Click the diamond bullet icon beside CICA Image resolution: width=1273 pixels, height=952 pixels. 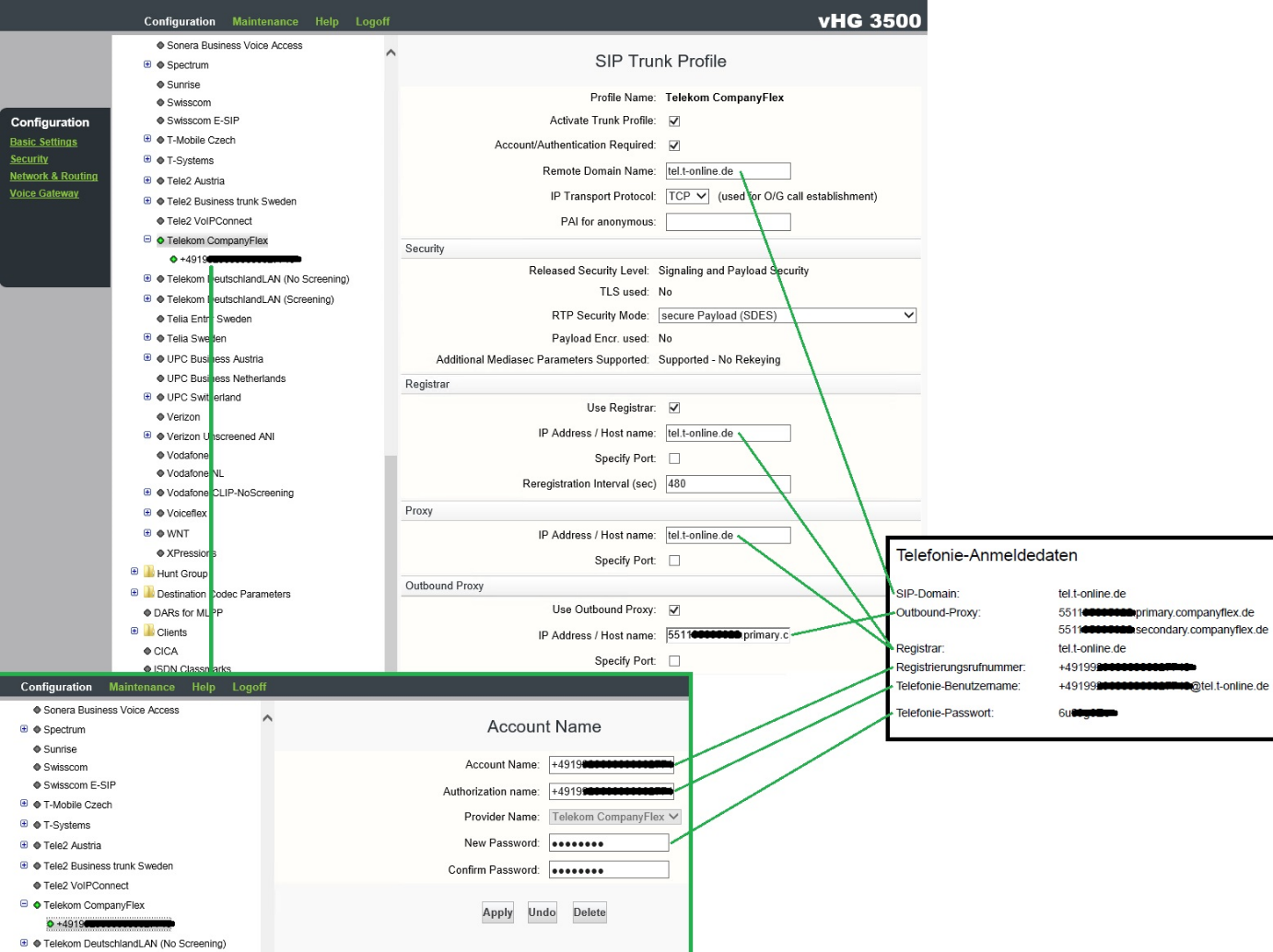(x=147, y=651)
